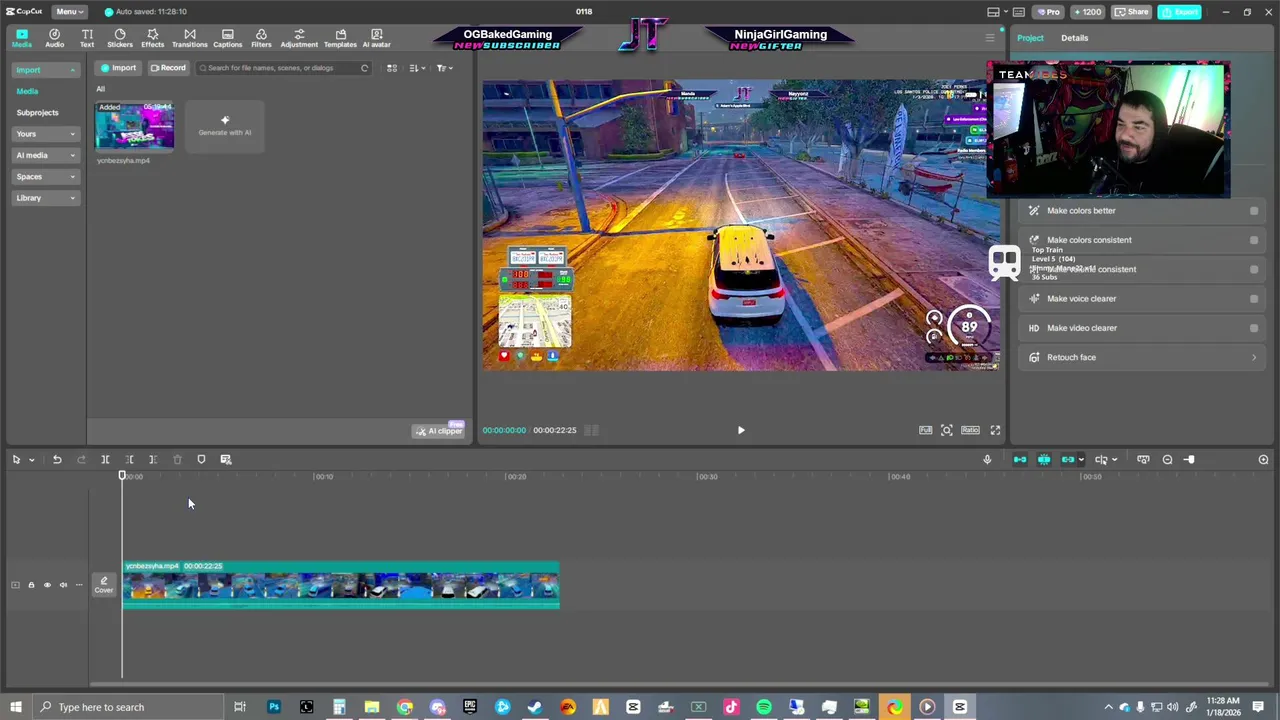This screenshot has width=1280, height=720.
Task: Toggle main track magnet
Action: pyautogui.click(x=1020, y=459)
